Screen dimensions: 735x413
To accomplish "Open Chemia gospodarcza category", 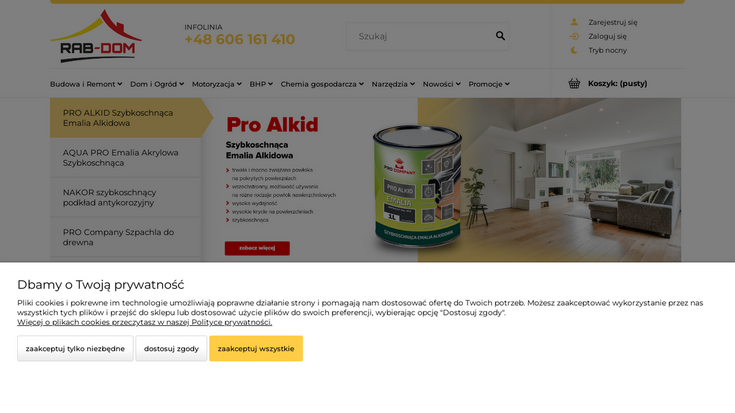I will click(x=322, y=84).
